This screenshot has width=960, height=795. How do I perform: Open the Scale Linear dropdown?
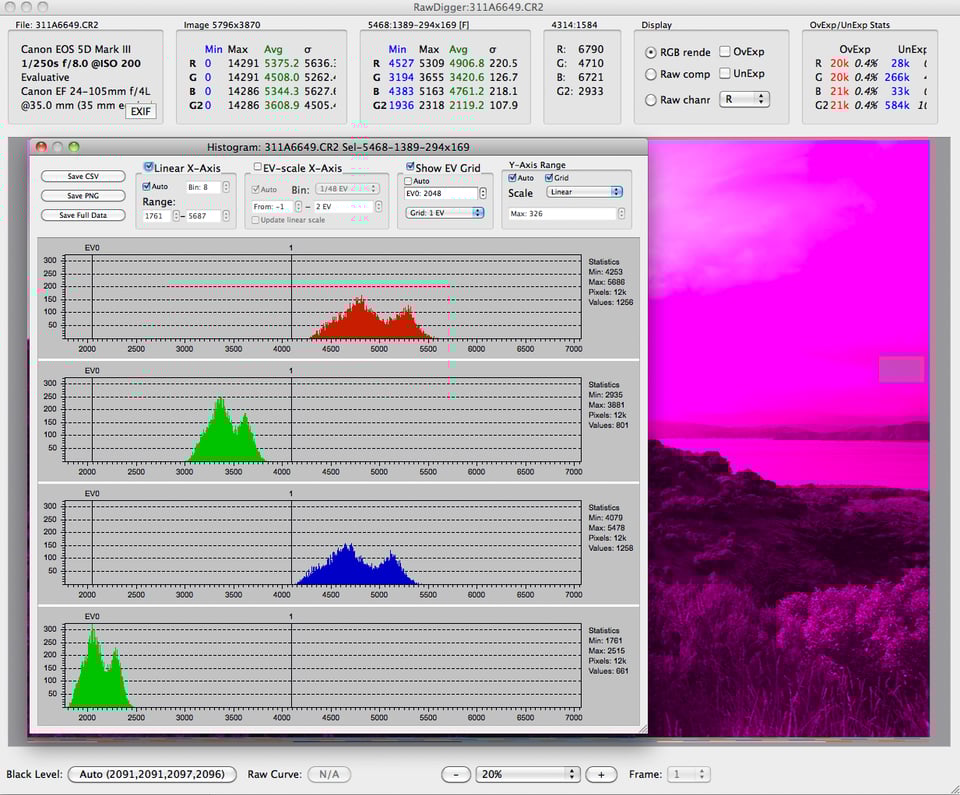tap(583, 192)
